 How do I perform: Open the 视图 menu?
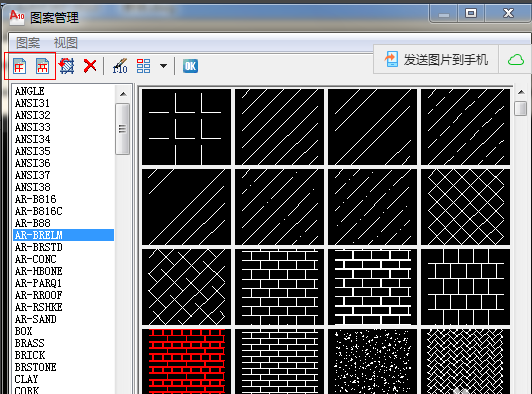click(x=66, y=43)
